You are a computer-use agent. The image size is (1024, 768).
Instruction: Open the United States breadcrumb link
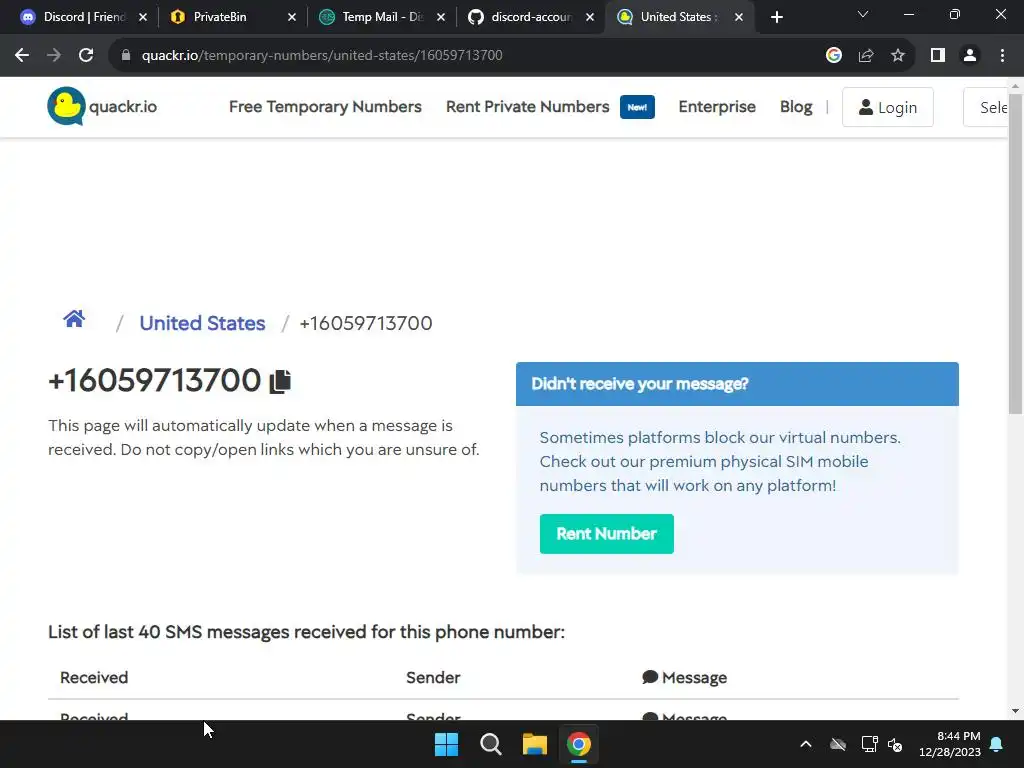[x=202, y=323]
